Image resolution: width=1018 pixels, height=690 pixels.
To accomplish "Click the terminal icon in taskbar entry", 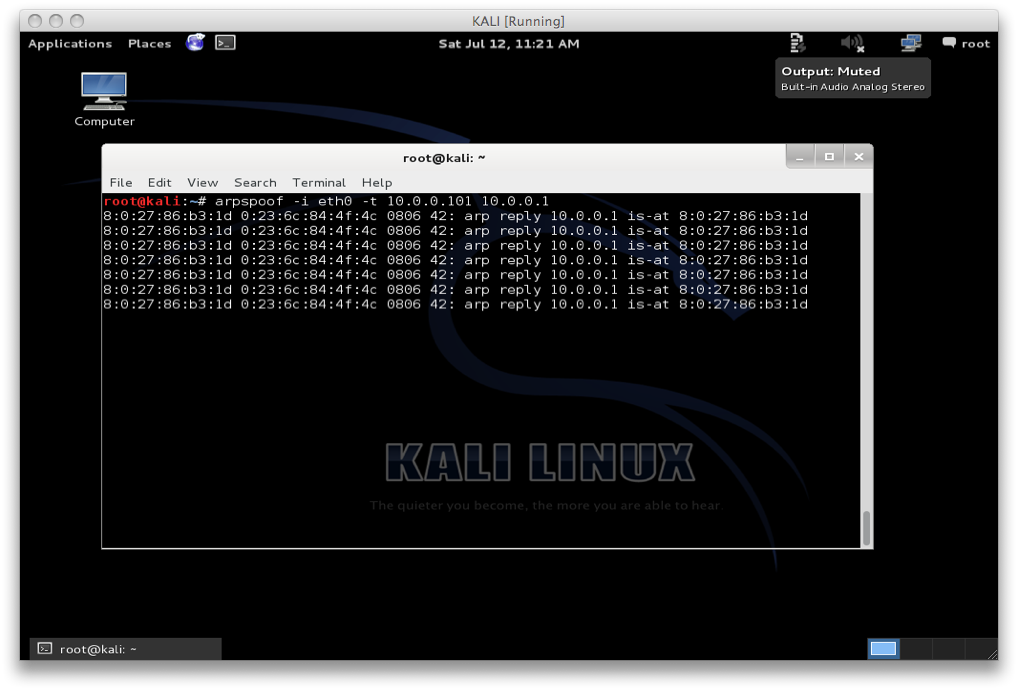I will pyautogui.click(x=45, y=648).
